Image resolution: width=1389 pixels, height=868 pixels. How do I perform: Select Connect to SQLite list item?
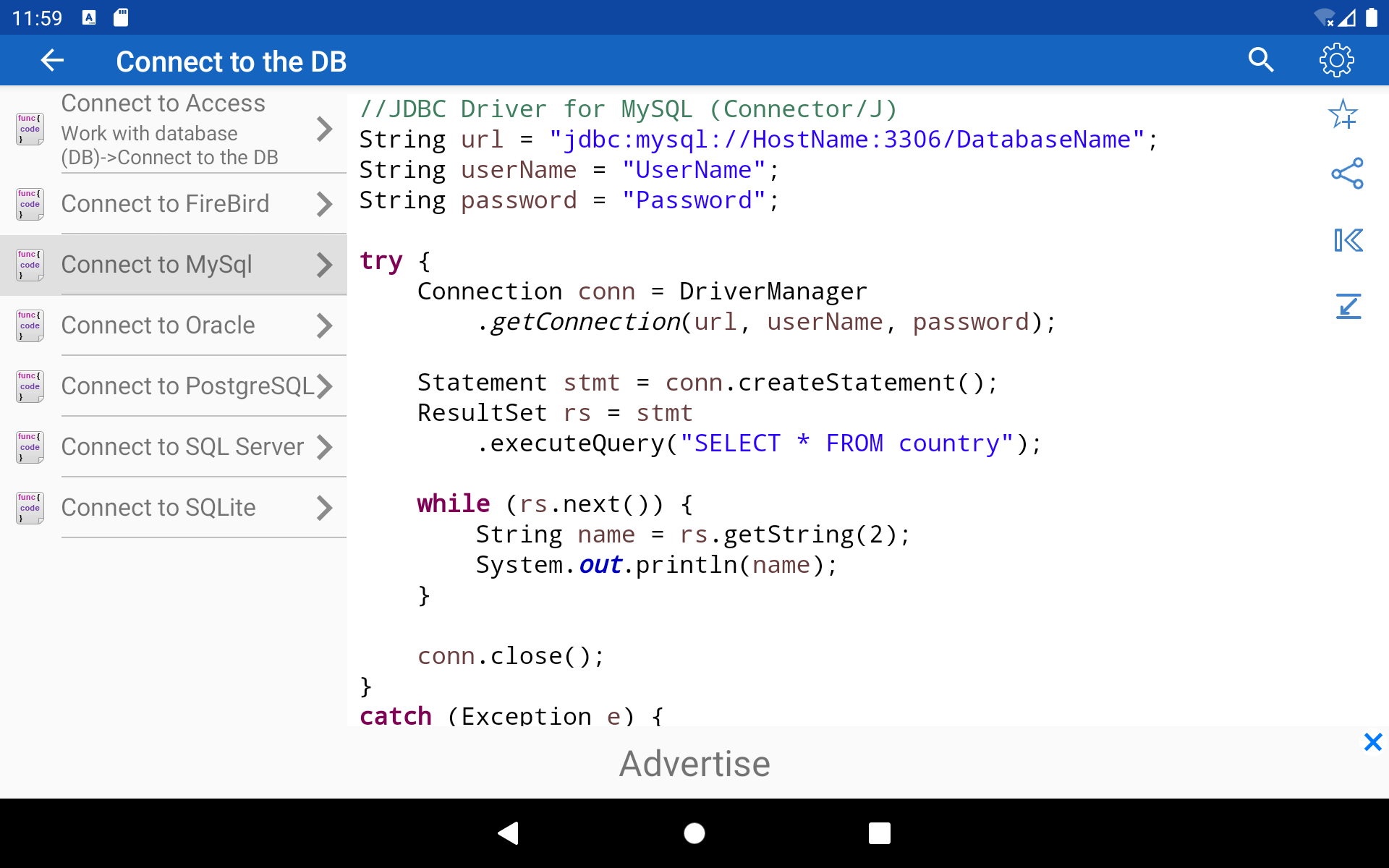coord(174,509)
